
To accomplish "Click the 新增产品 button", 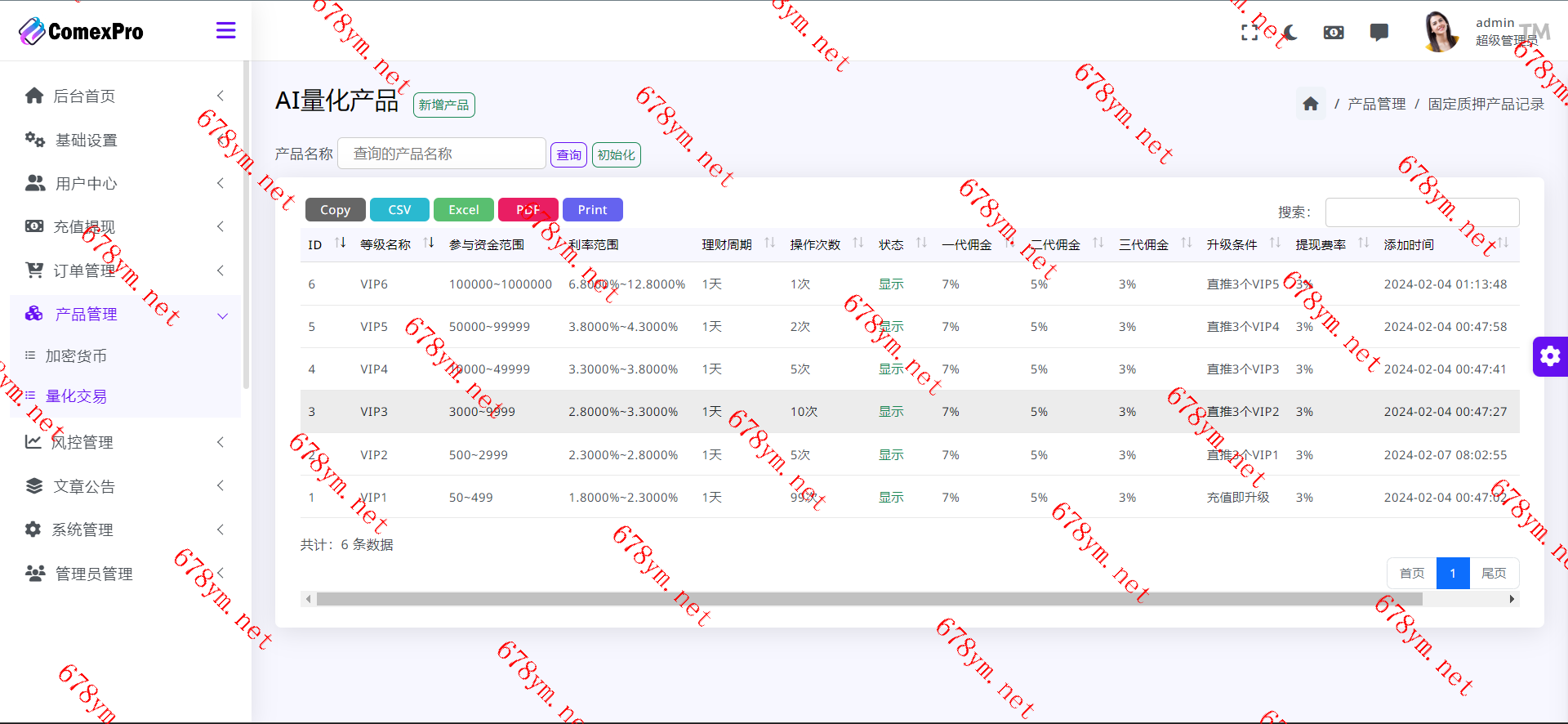I will click(443, 105).
